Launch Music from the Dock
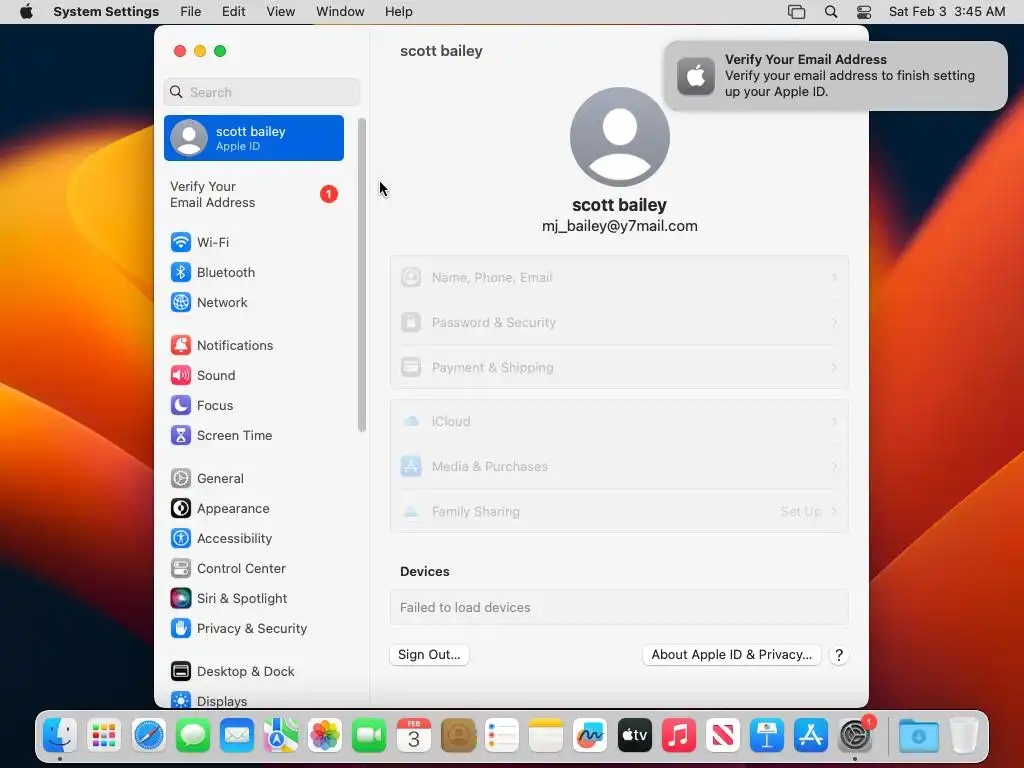The height and width of the screenshot is (768, 1024). tap(679, 735)
